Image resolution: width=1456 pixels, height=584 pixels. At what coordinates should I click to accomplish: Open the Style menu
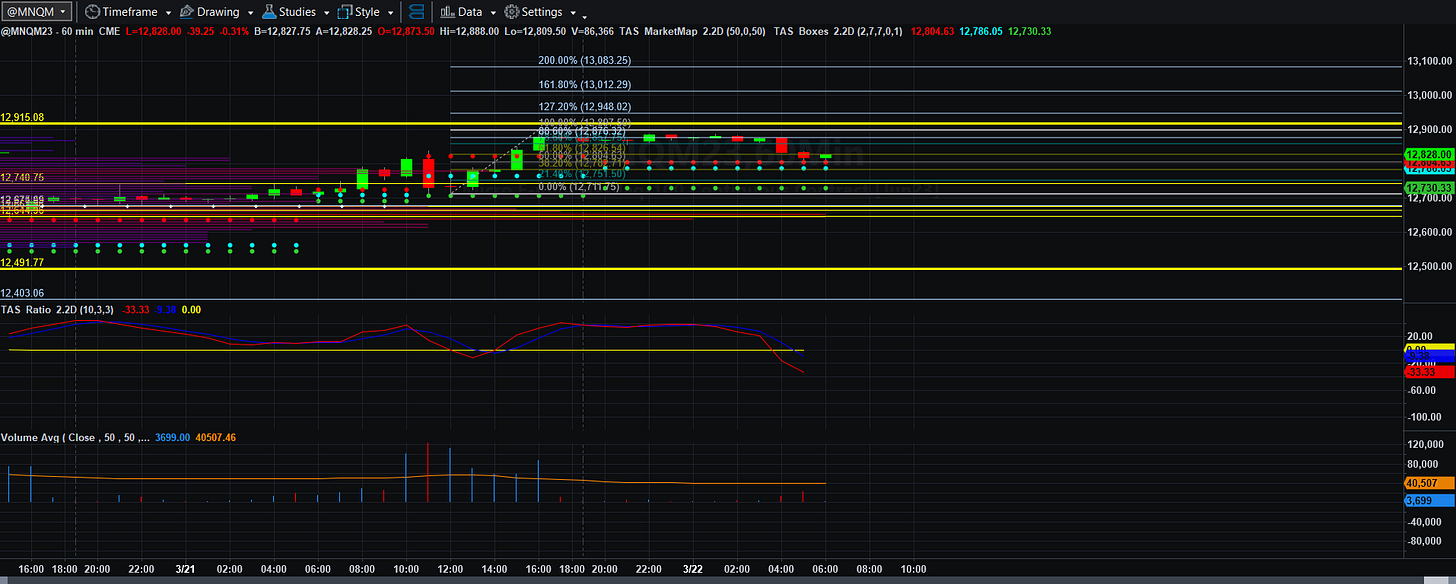367,12
